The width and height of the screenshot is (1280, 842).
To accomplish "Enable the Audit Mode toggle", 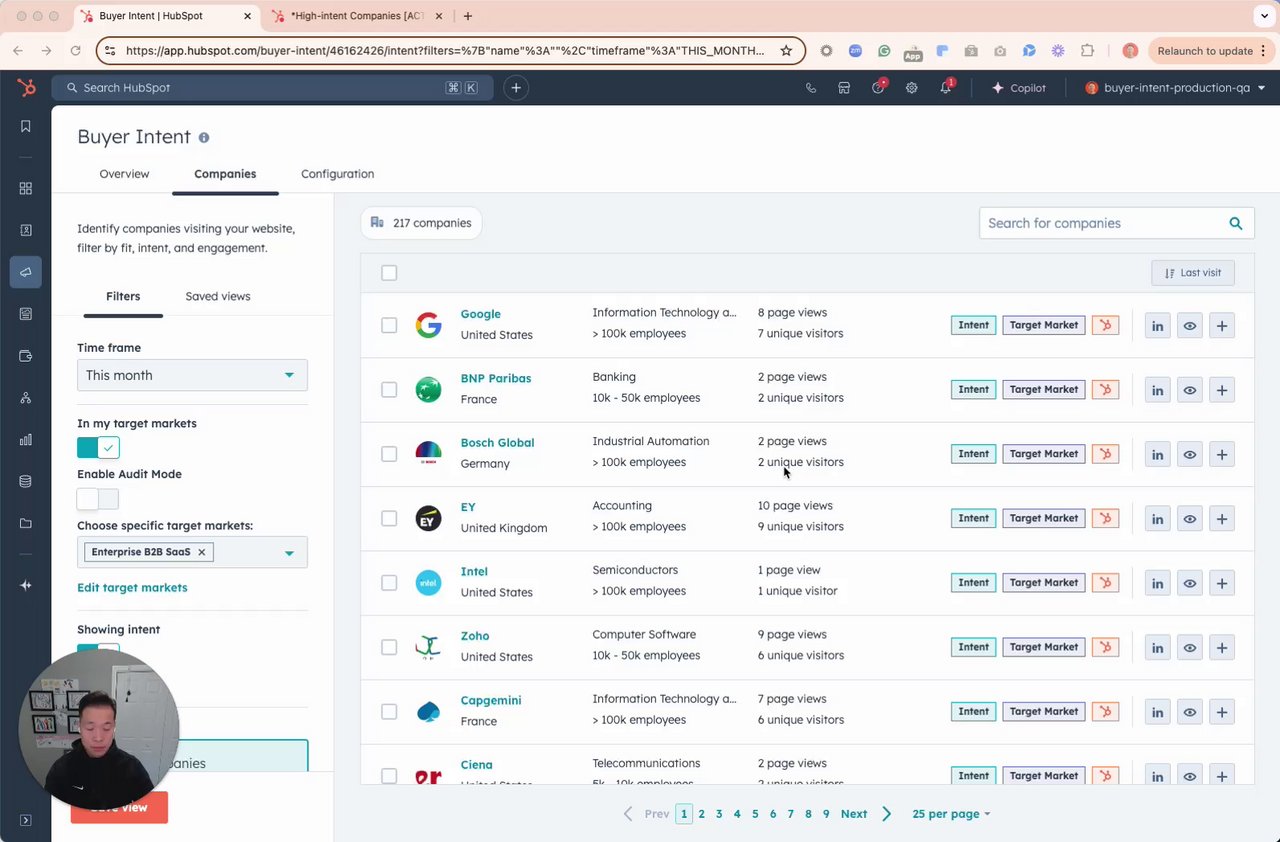I will tap(98, 499).
